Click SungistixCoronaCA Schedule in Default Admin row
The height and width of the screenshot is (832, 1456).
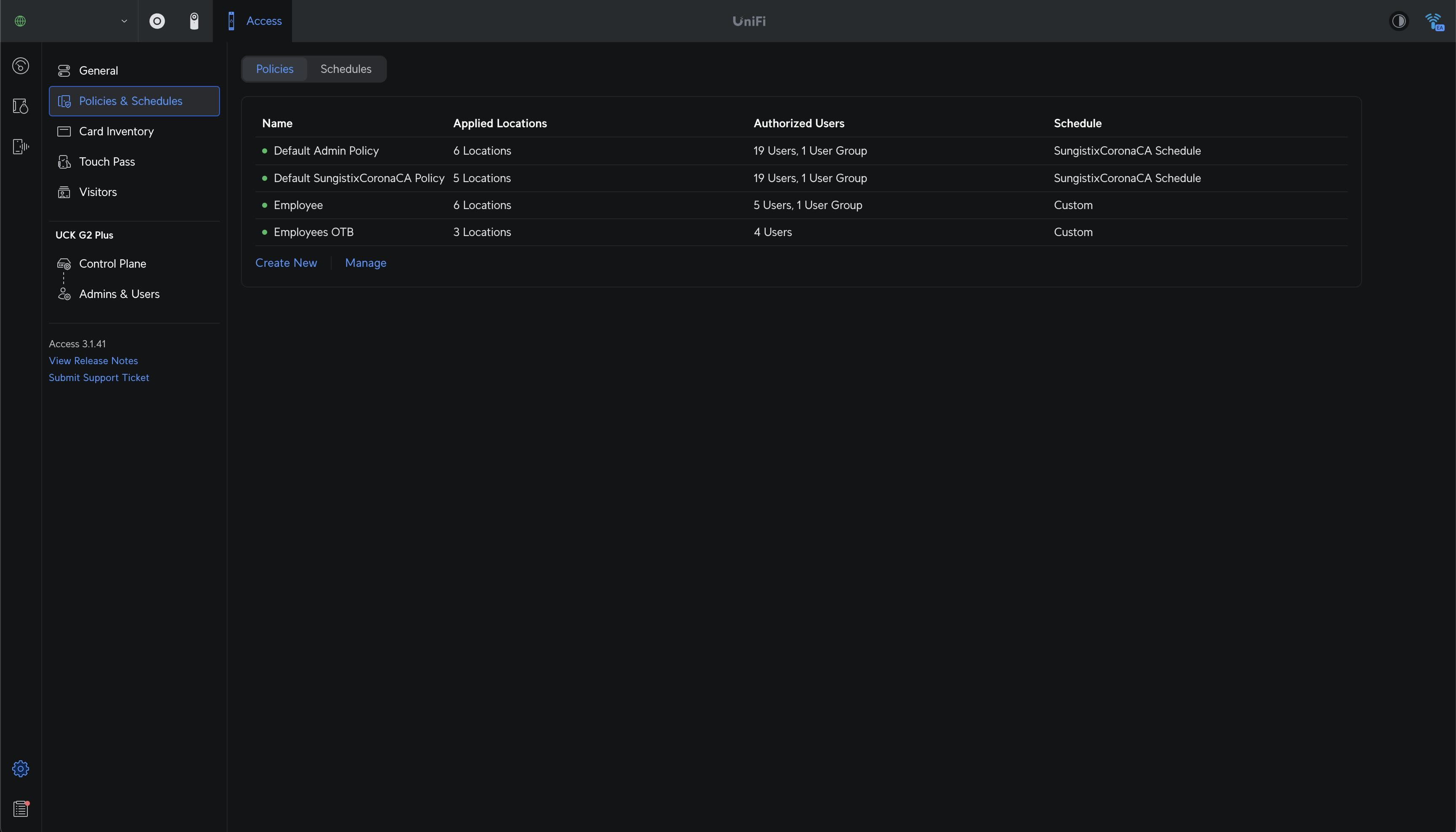[1127, 151]
